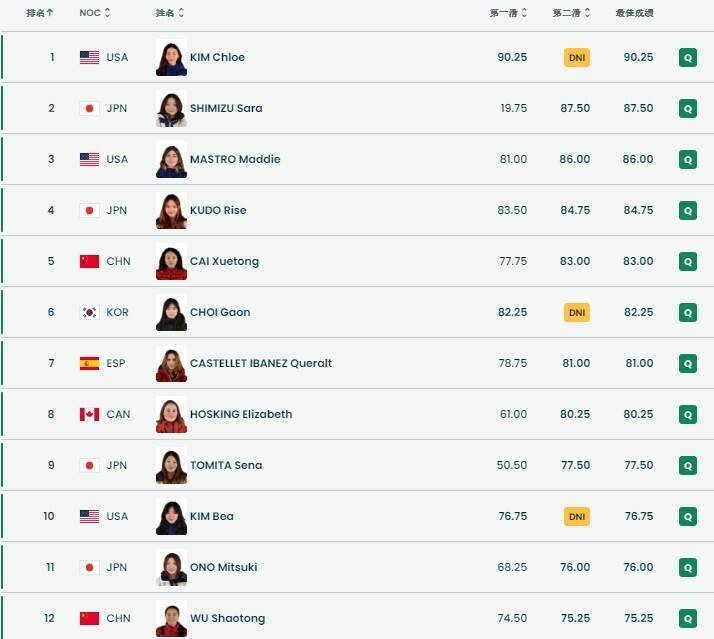Image resolution: width=714 pixels, height=639 pixels.
Task: Click the South Korea flag in CHOI Gaon's row
Action: [x=90, y=312]
